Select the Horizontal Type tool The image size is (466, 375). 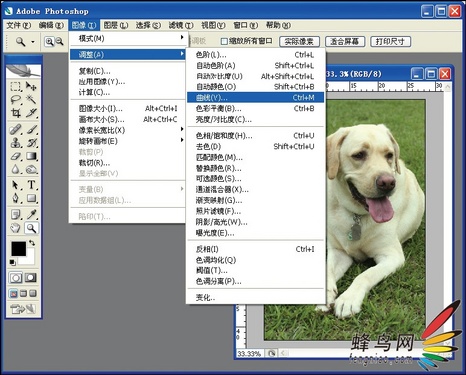[x=31, y=184]
